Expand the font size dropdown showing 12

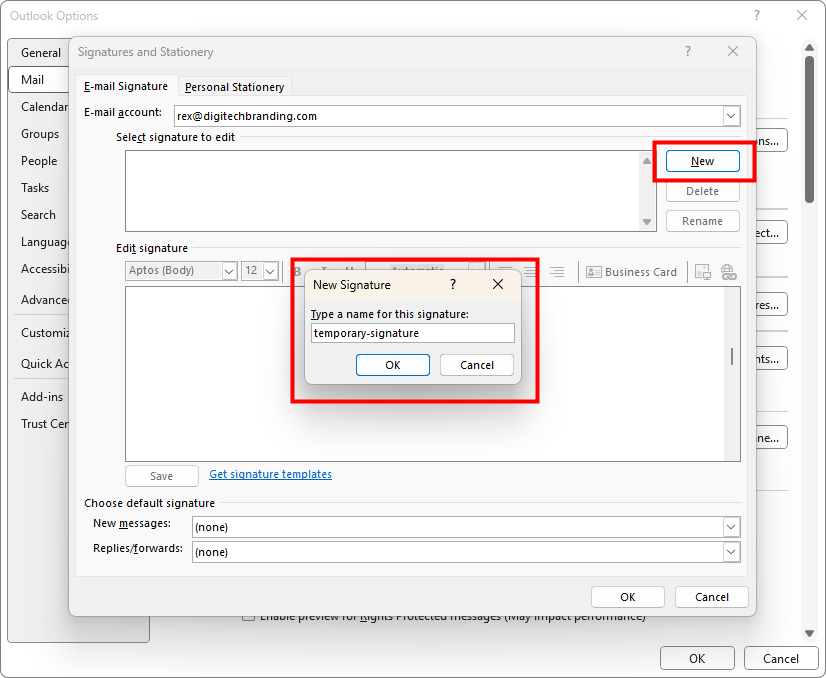coord(271,271)
